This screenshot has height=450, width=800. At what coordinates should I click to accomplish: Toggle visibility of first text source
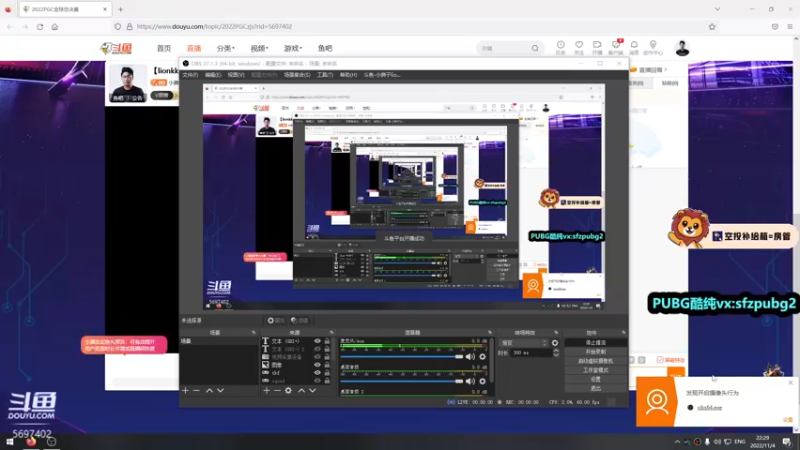(x=317, y=341)
